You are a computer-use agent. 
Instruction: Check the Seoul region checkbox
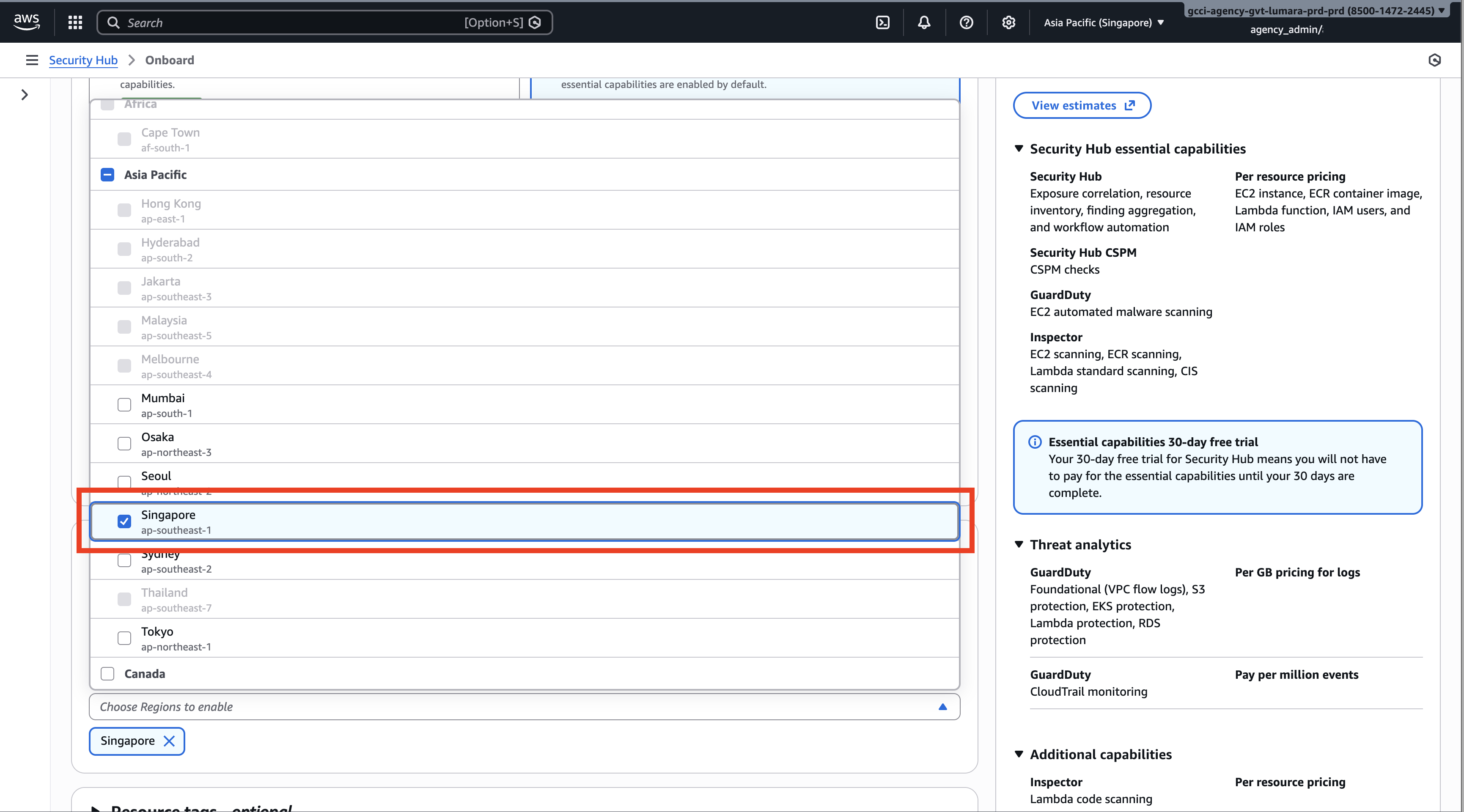point(124,482)
